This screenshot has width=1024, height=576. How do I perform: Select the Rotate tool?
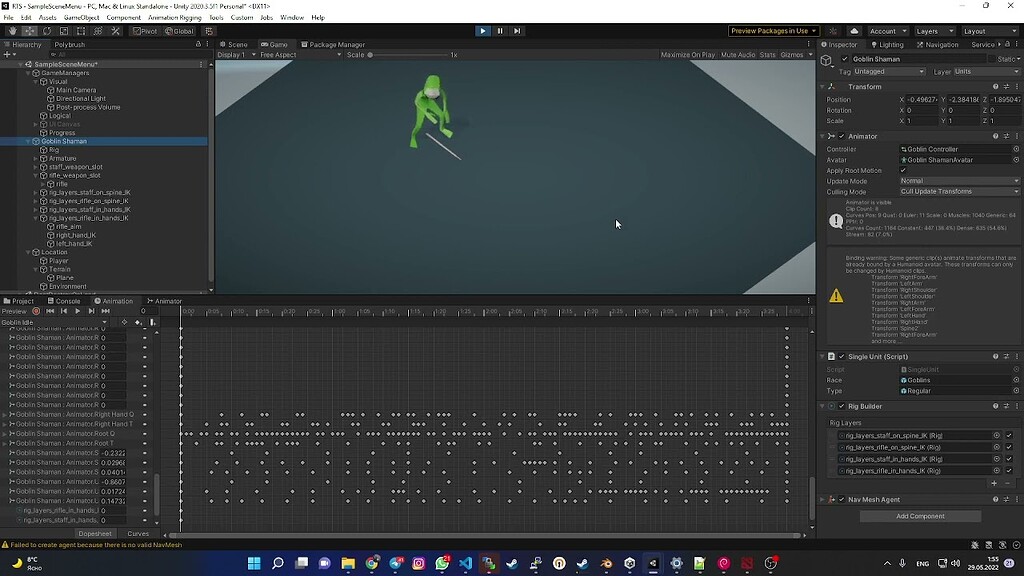point(45,32)
